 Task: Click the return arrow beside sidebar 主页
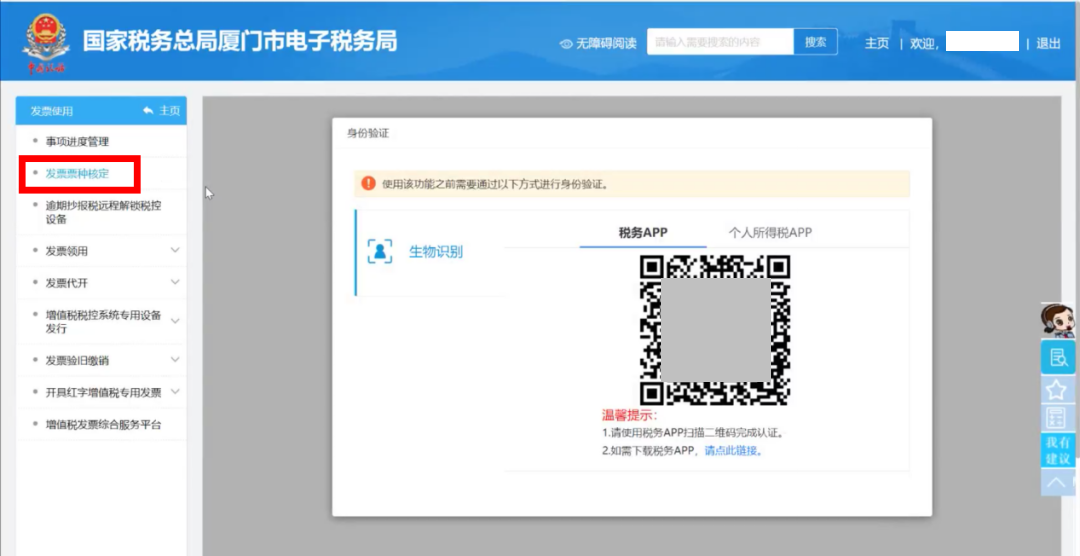pos(148,110)
